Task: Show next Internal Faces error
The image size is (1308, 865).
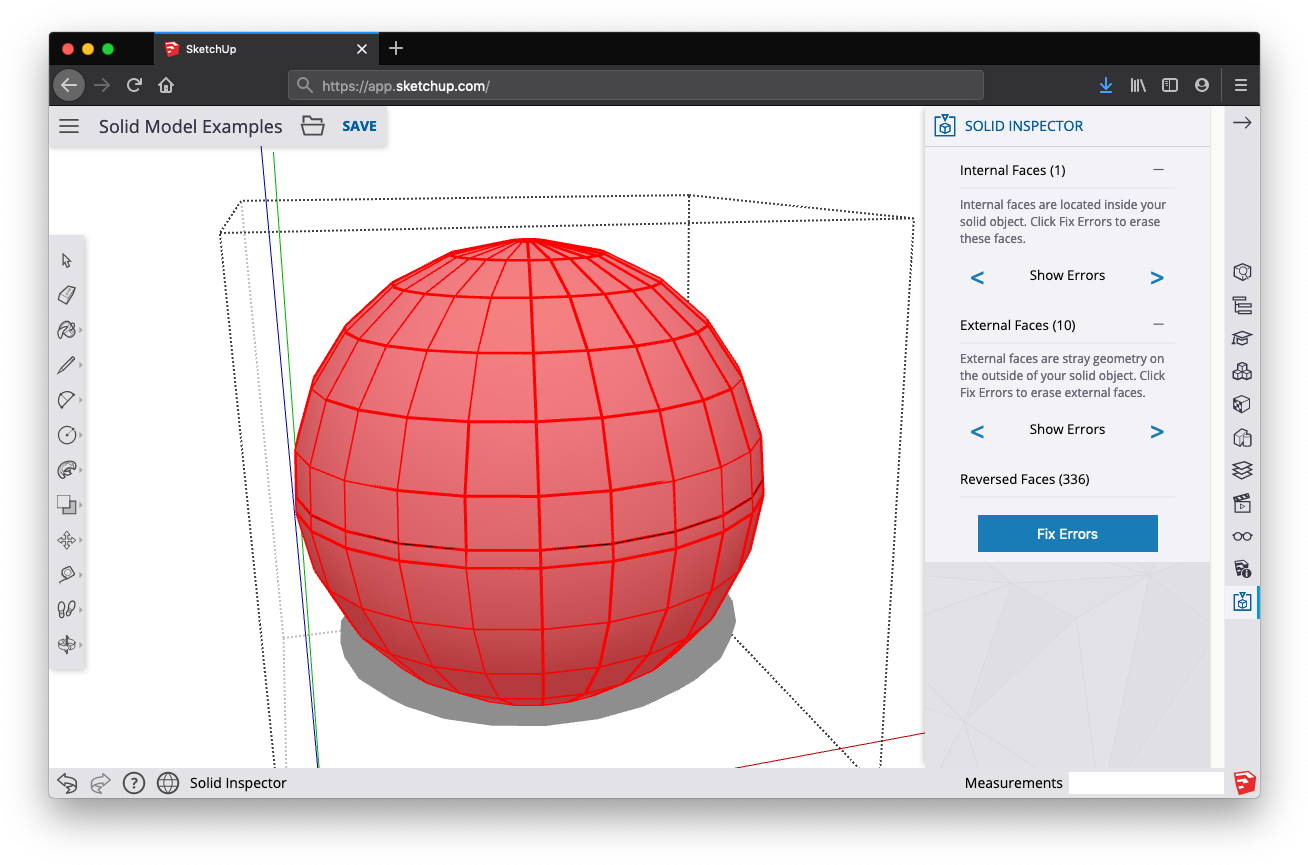Action: click(1157, 278)
